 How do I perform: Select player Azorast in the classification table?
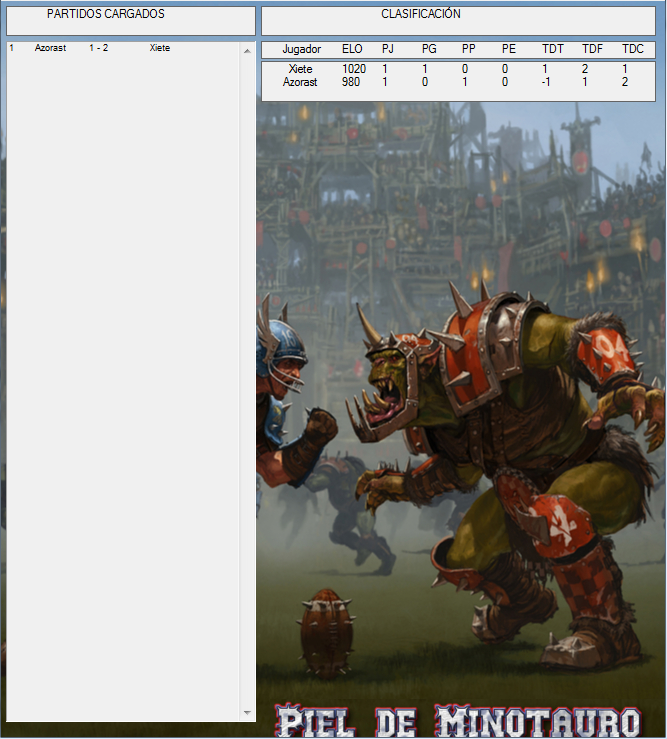pyautogui.click(x=300, y=82)
